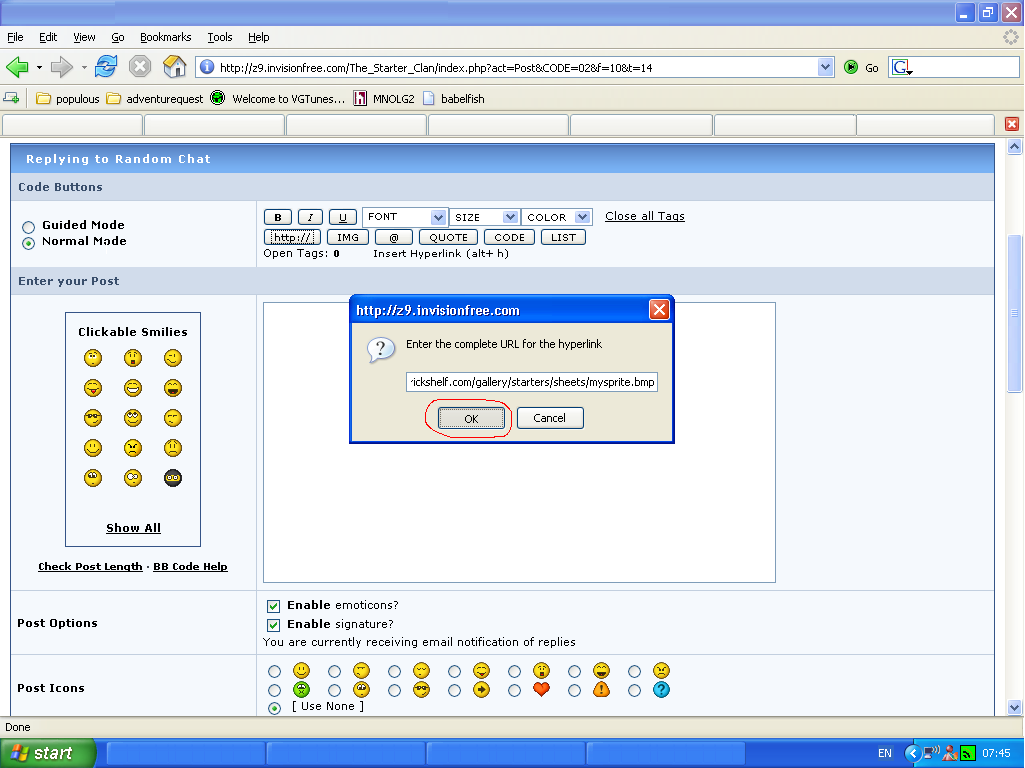Click the Check Post Length link
This screenshot has width=1025, height=768.
tap(90, 567)
